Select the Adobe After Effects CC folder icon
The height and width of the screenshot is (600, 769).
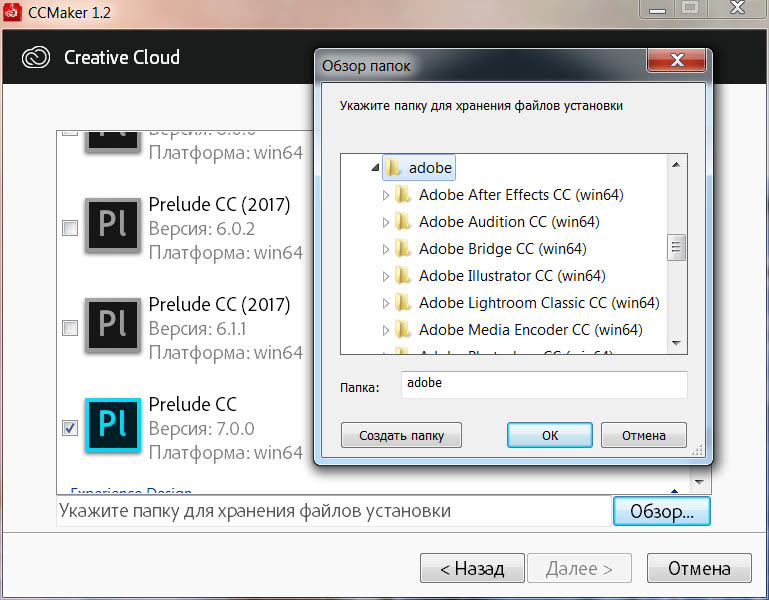[402, 195]
